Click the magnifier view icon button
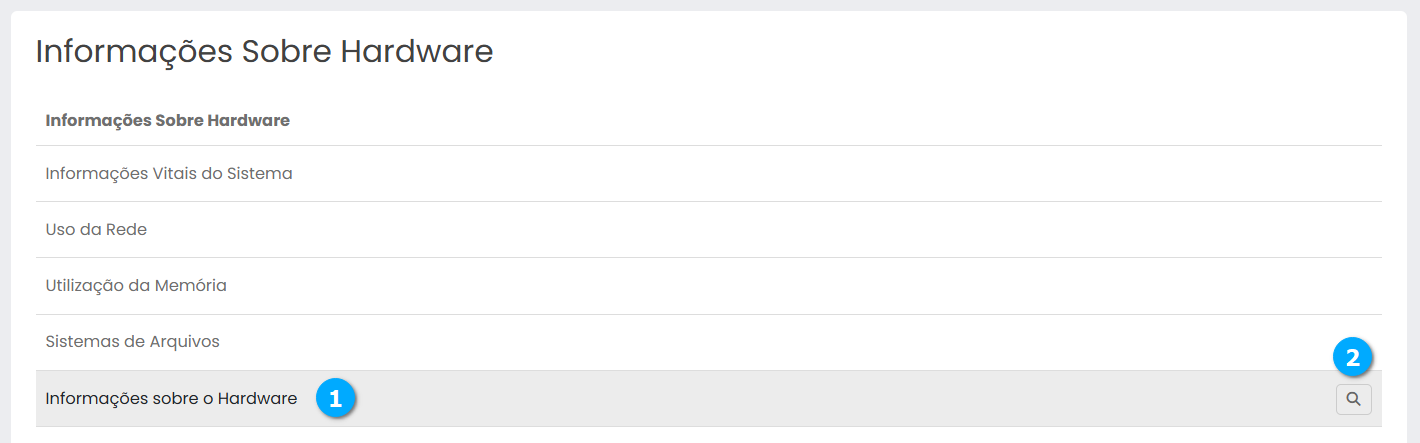Screen dimensions: 1420x443 [x=1353, y=399]
